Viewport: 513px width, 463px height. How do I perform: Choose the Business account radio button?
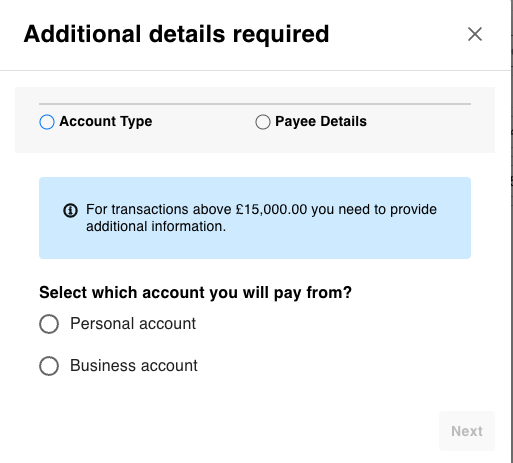click(49, 366)
